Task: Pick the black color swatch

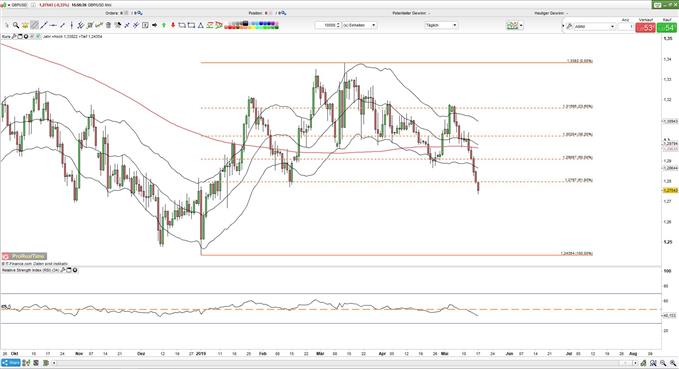Action: (245, 23)
